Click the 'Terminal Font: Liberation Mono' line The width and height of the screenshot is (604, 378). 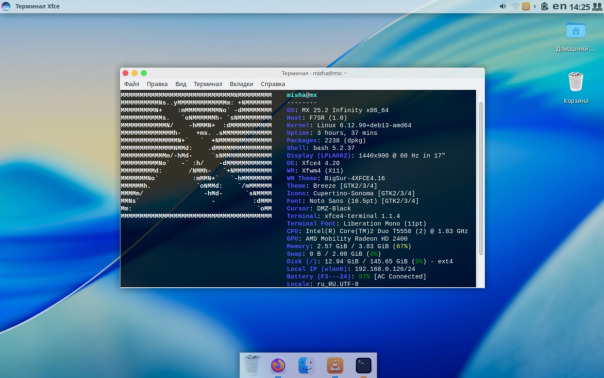click(x=356, y=223)
